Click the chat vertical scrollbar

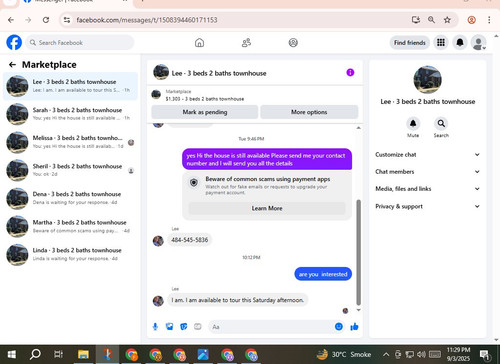359,252
